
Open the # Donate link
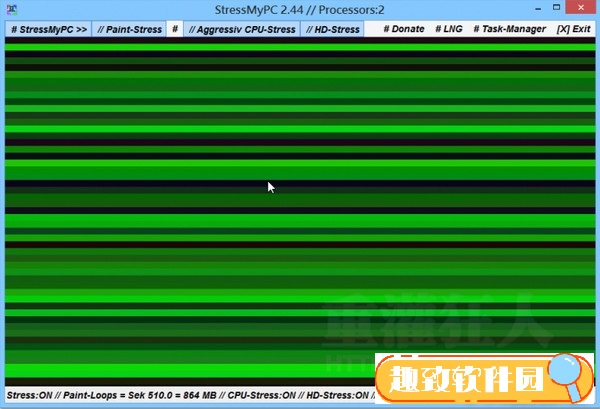pos(404,29)
